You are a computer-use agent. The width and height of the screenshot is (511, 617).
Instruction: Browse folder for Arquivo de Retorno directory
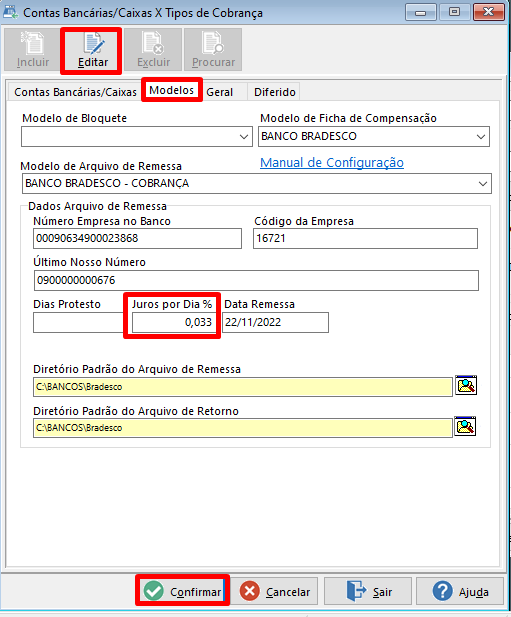[465, 427]
